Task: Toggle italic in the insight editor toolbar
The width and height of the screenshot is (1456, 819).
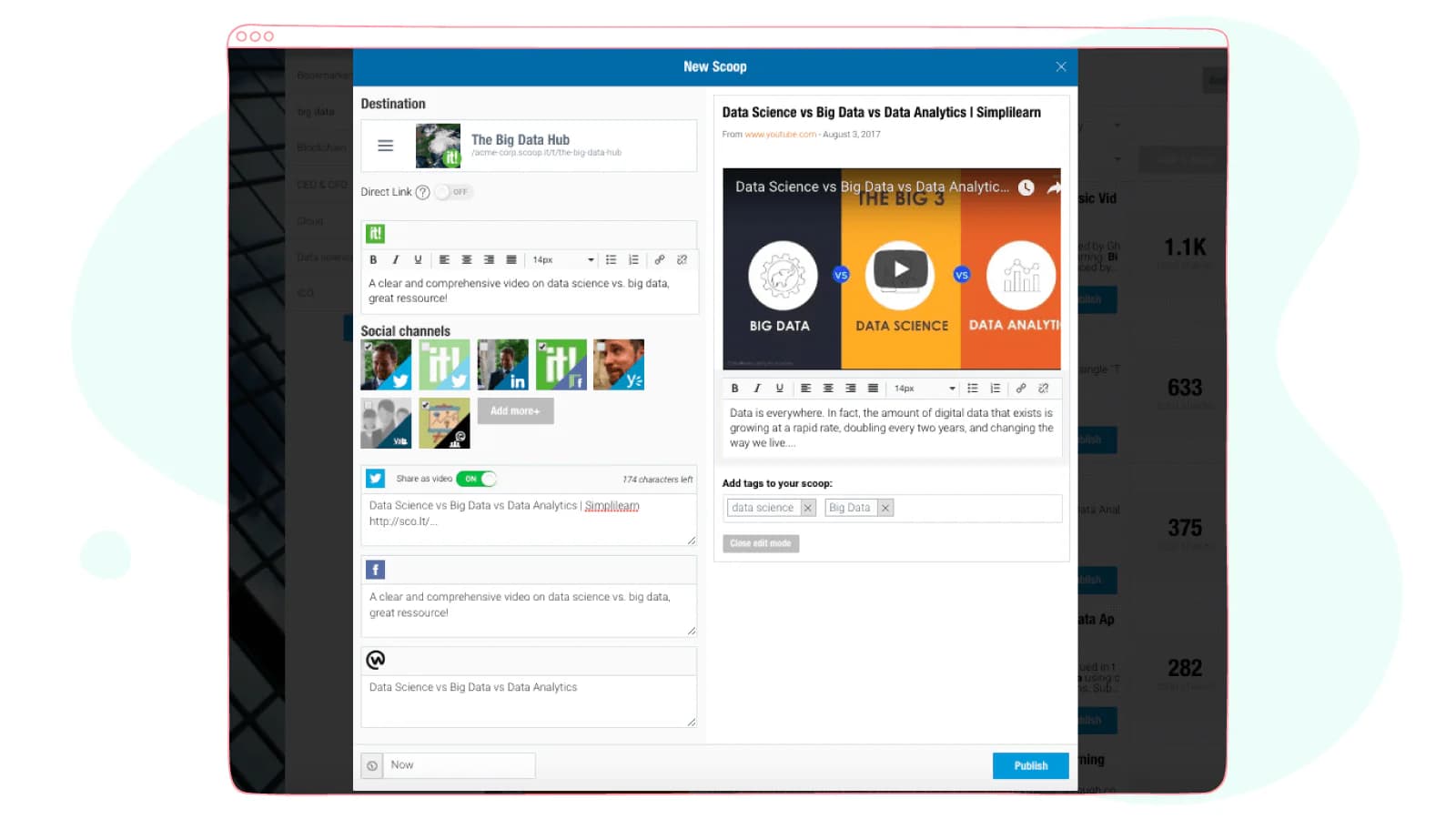Action: click(396, 260)
